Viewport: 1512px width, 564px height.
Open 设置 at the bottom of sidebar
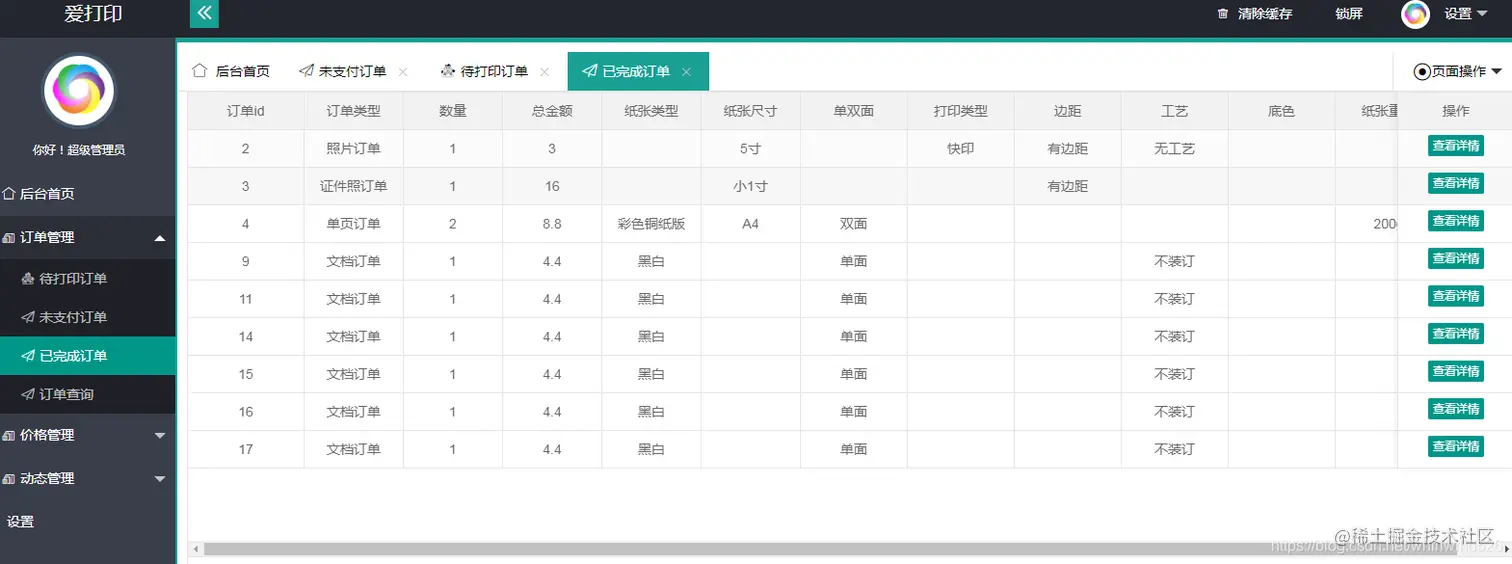[20, 522]
